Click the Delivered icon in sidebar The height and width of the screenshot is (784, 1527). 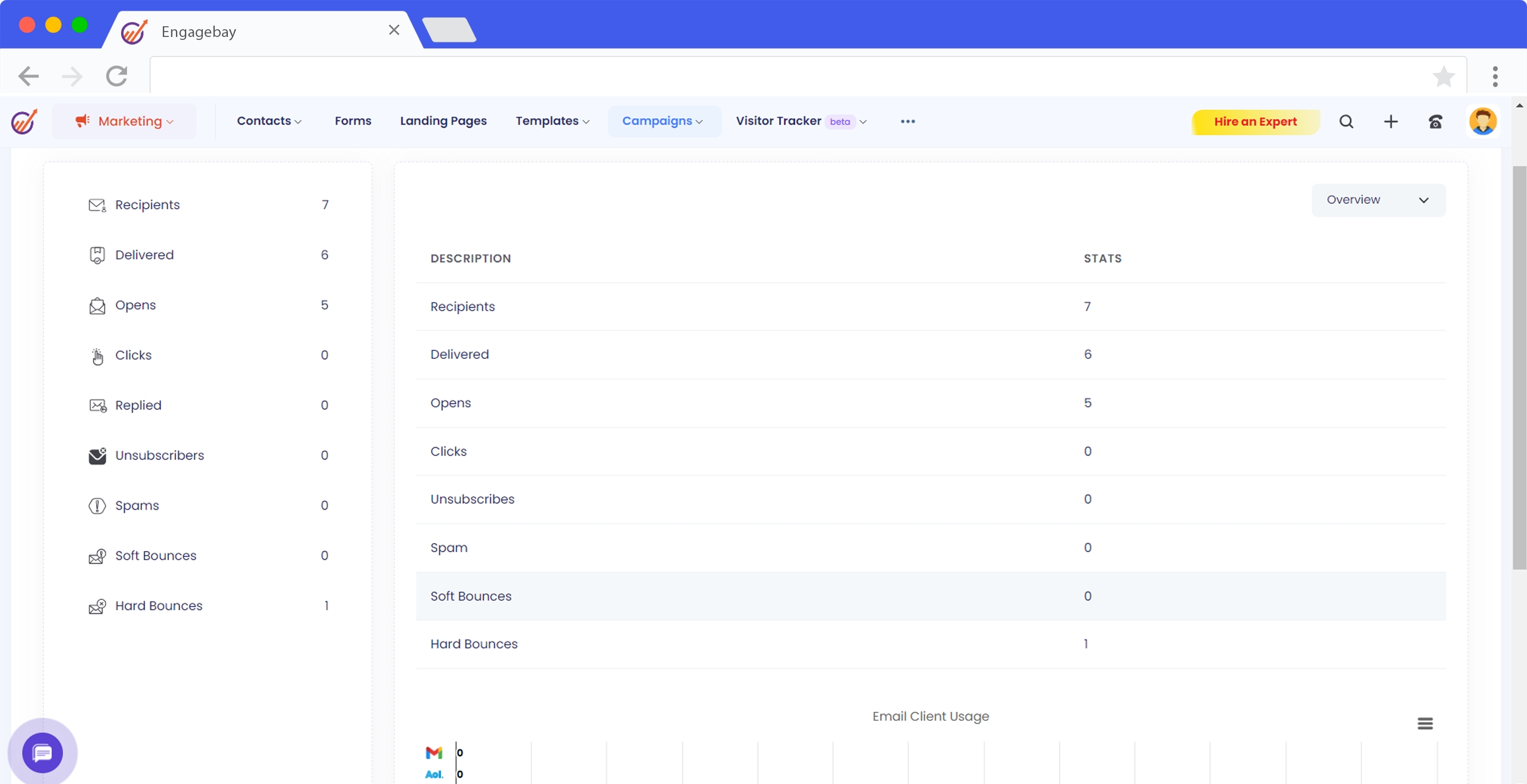pos(97,255)
